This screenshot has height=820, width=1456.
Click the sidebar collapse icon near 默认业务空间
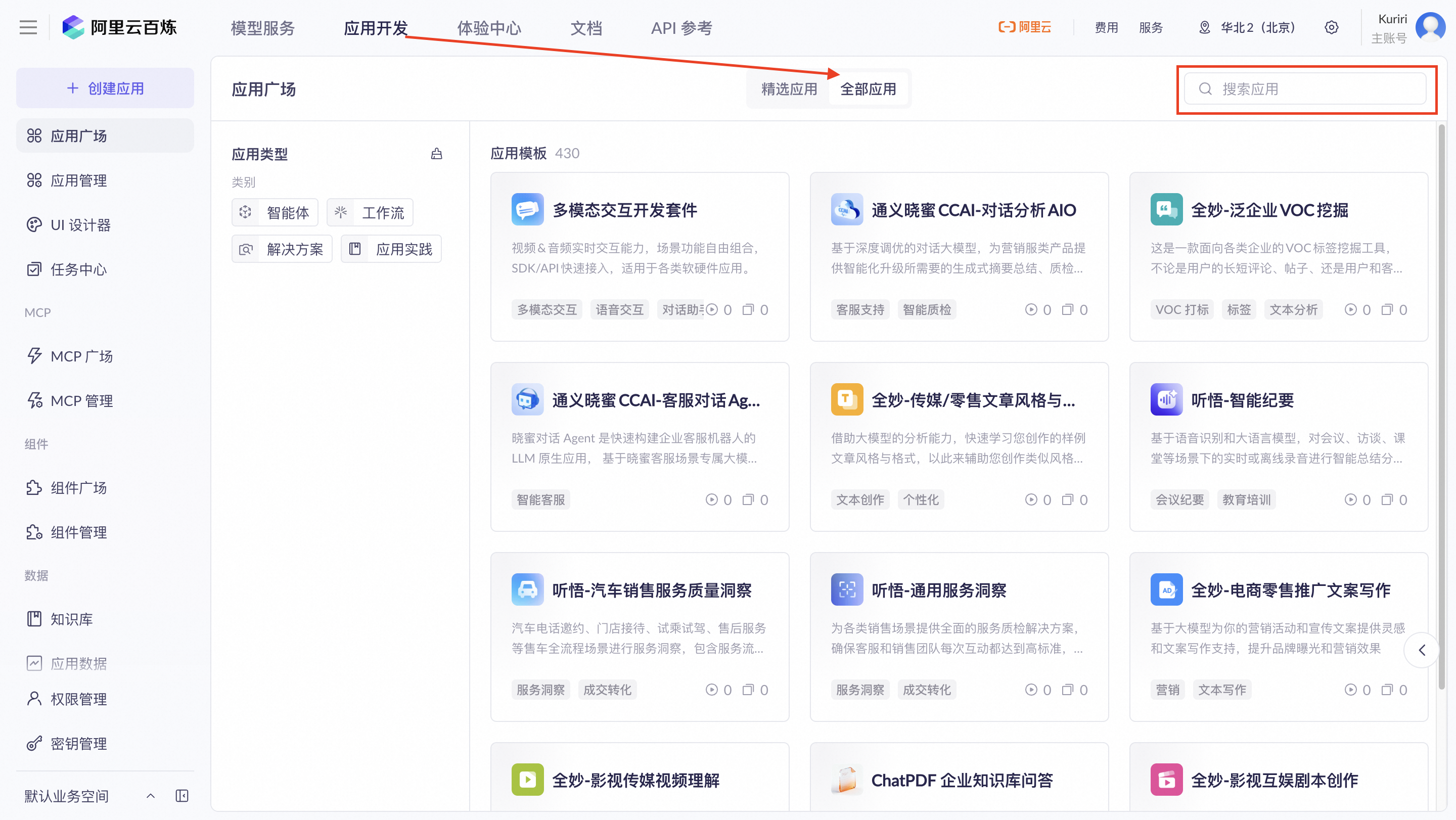point(181,796)
